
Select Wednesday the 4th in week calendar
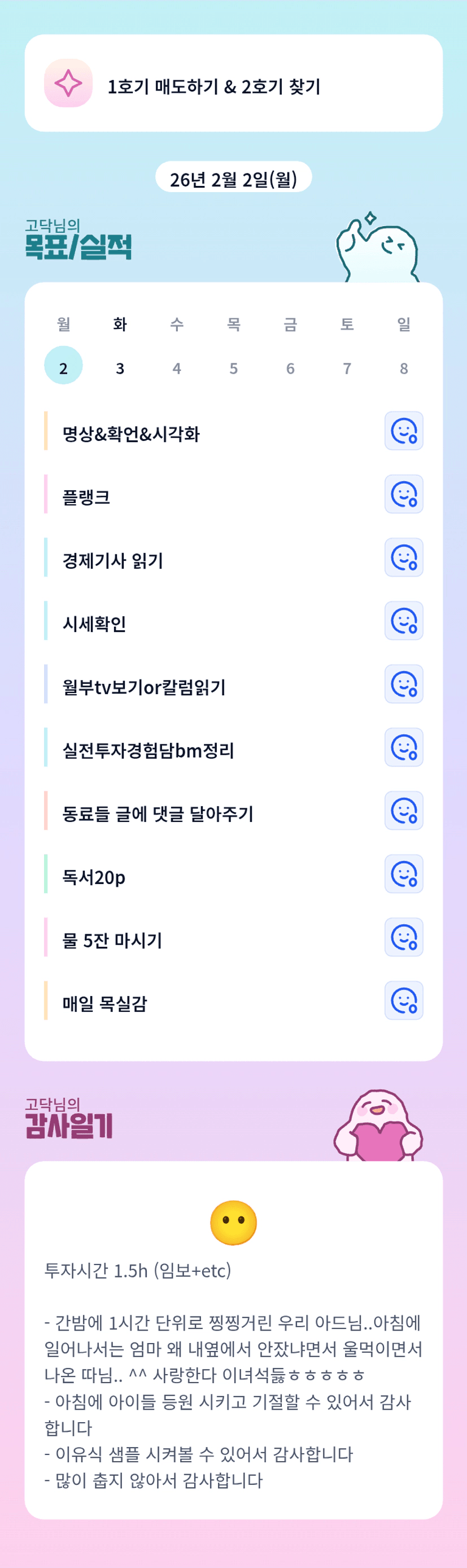click(177, 367)
